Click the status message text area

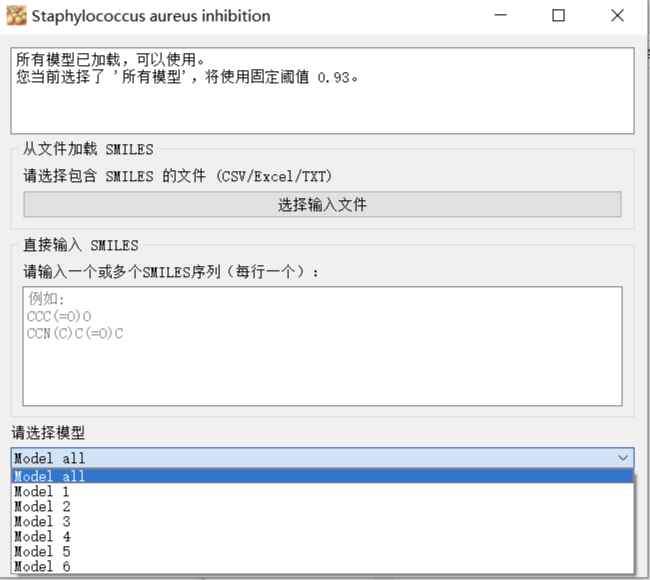[322, 90]
